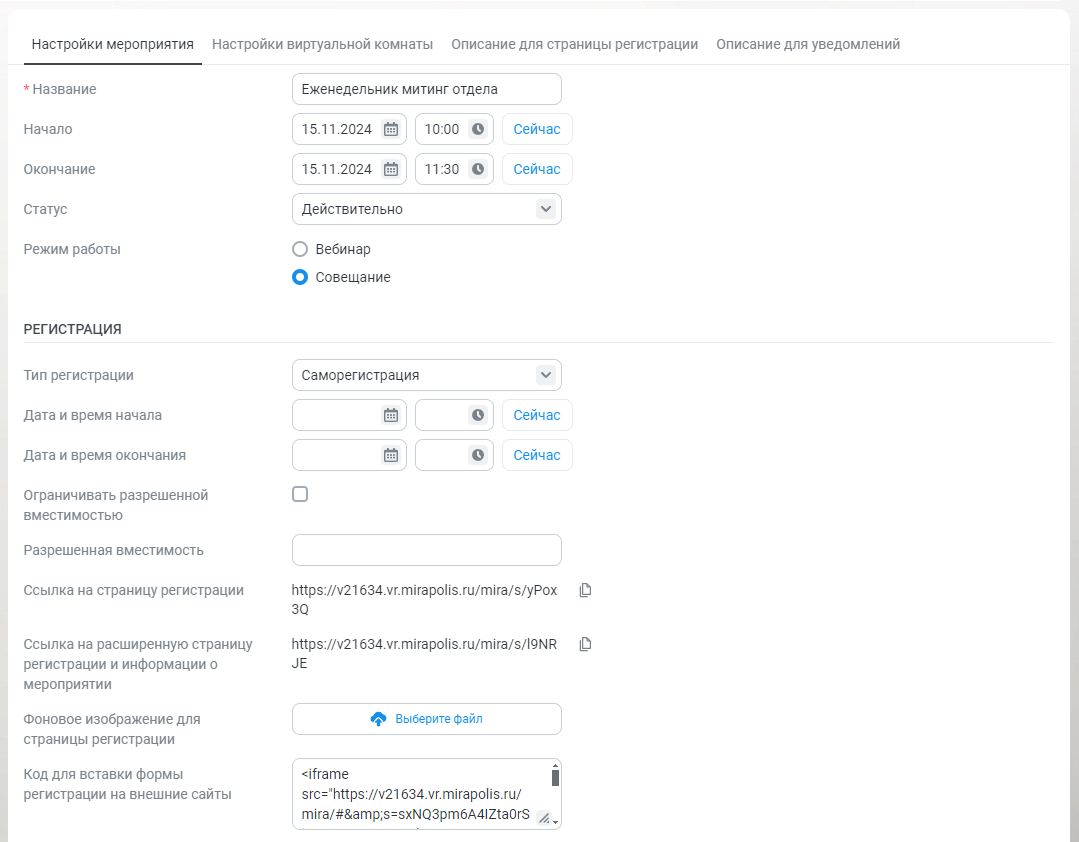Open clock picker for Дата и время окончания

[x=478, y=455]
